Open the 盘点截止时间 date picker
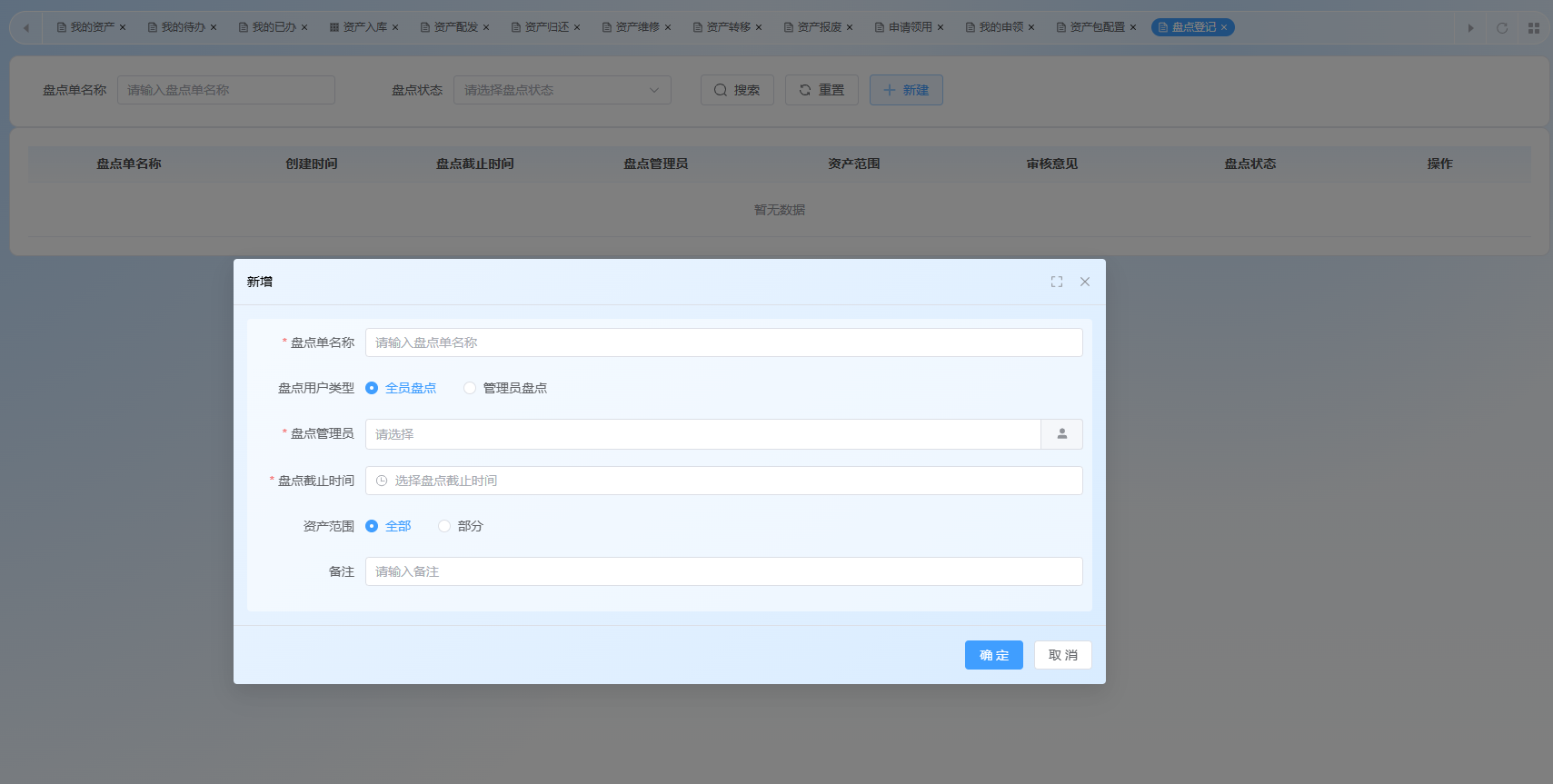 724,481
